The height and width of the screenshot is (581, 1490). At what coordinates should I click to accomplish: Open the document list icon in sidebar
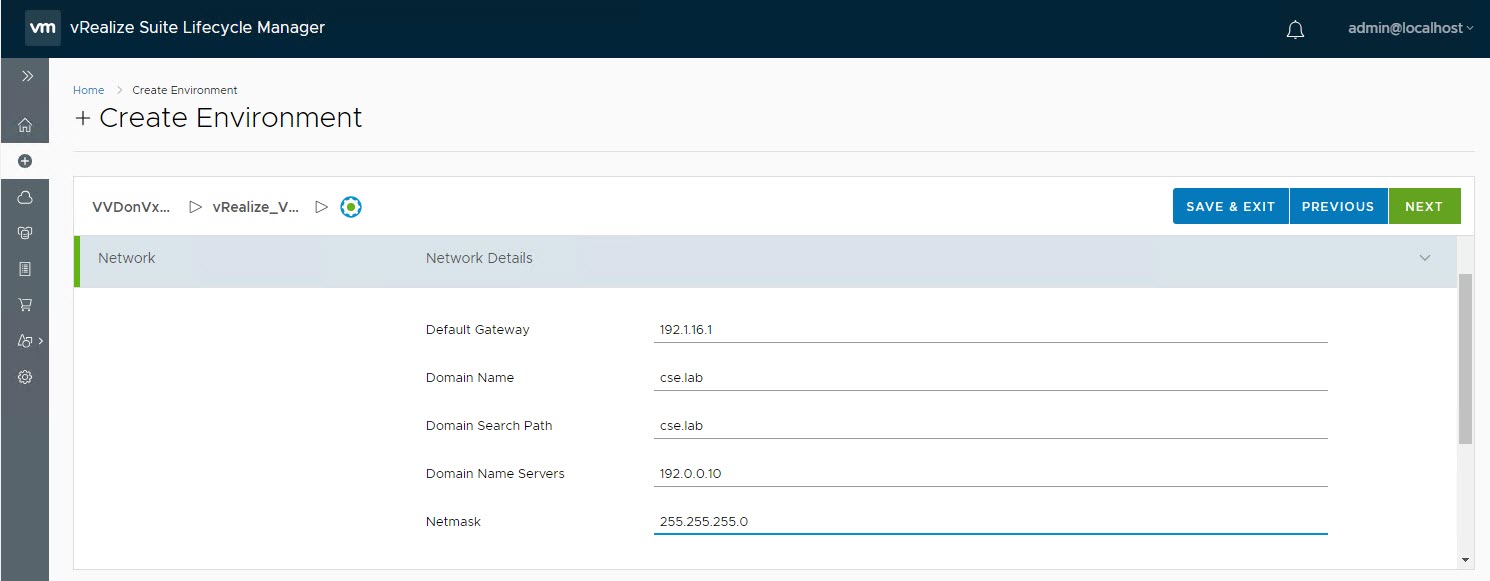click(25, 269)
